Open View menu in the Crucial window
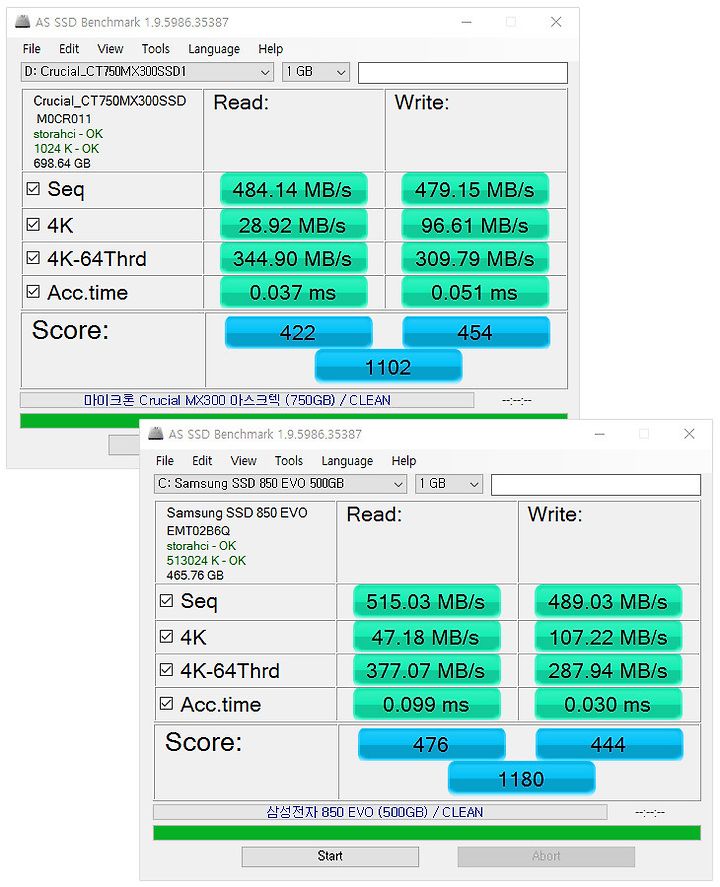This screenshot has height=887, width=720. 110,49
